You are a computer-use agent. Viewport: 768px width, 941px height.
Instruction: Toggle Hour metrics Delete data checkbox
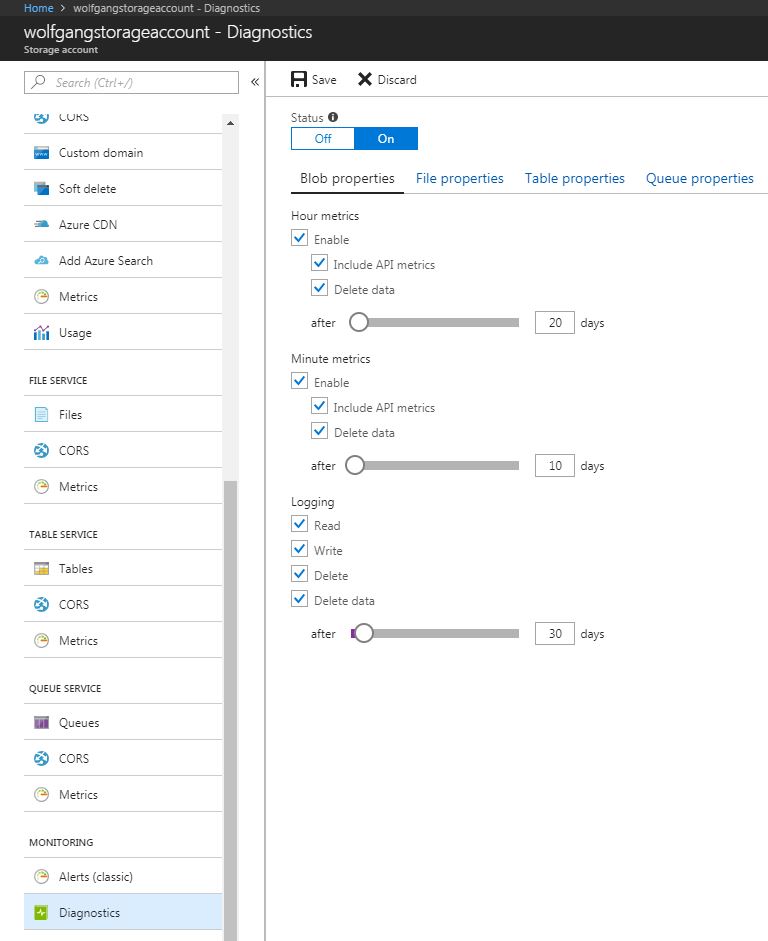[x=319, y=289]
